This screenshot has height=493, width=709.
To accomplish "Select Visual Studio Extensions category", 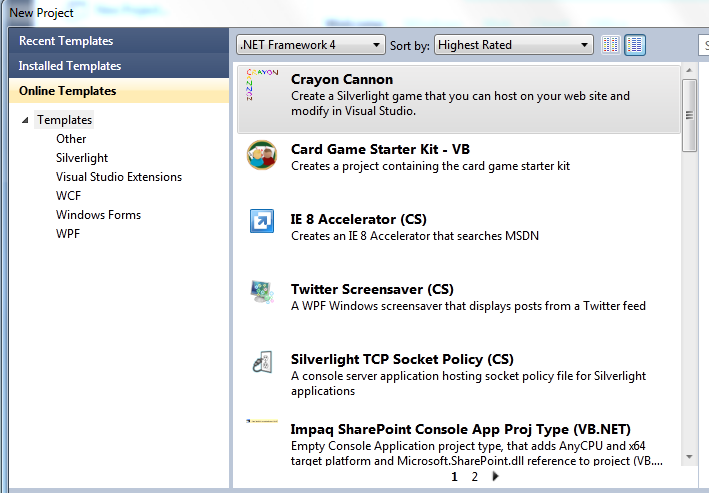I will pyautogui.click(x=119, y=177).
